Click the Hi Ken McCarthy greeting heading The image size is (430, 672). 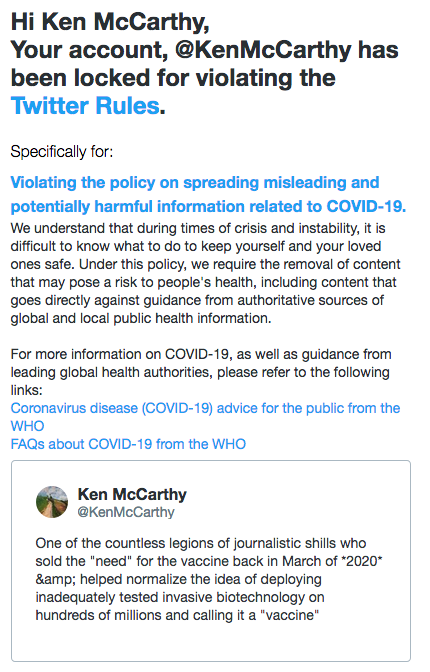110,22
